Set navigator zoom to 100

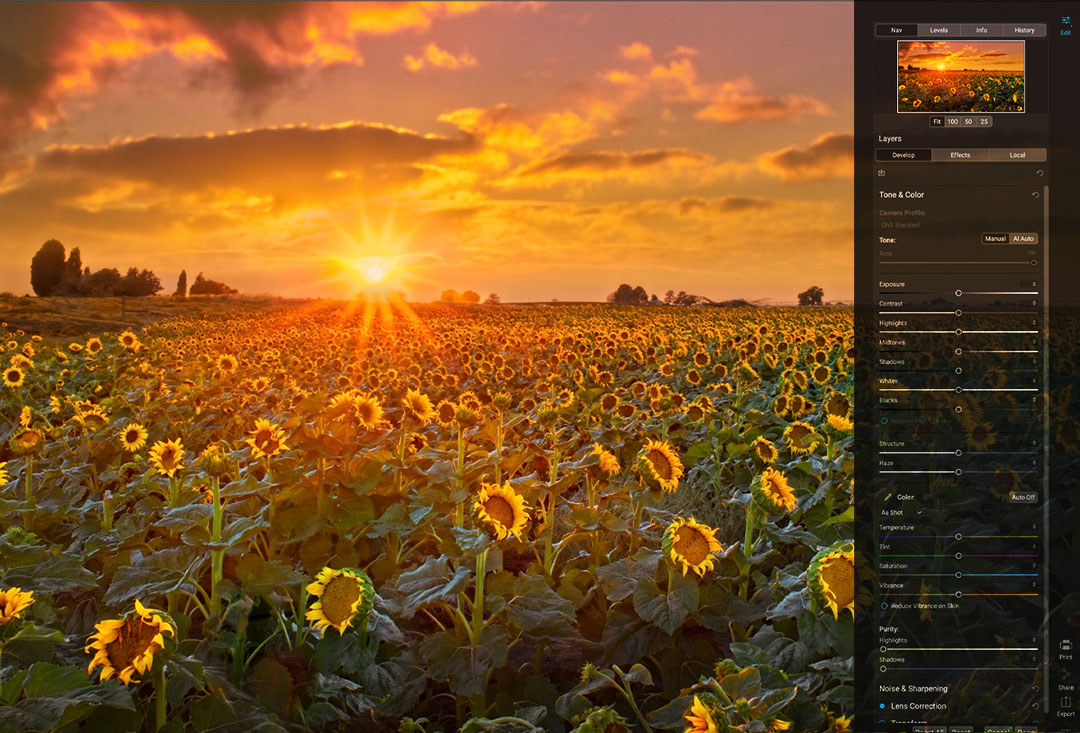953,121
